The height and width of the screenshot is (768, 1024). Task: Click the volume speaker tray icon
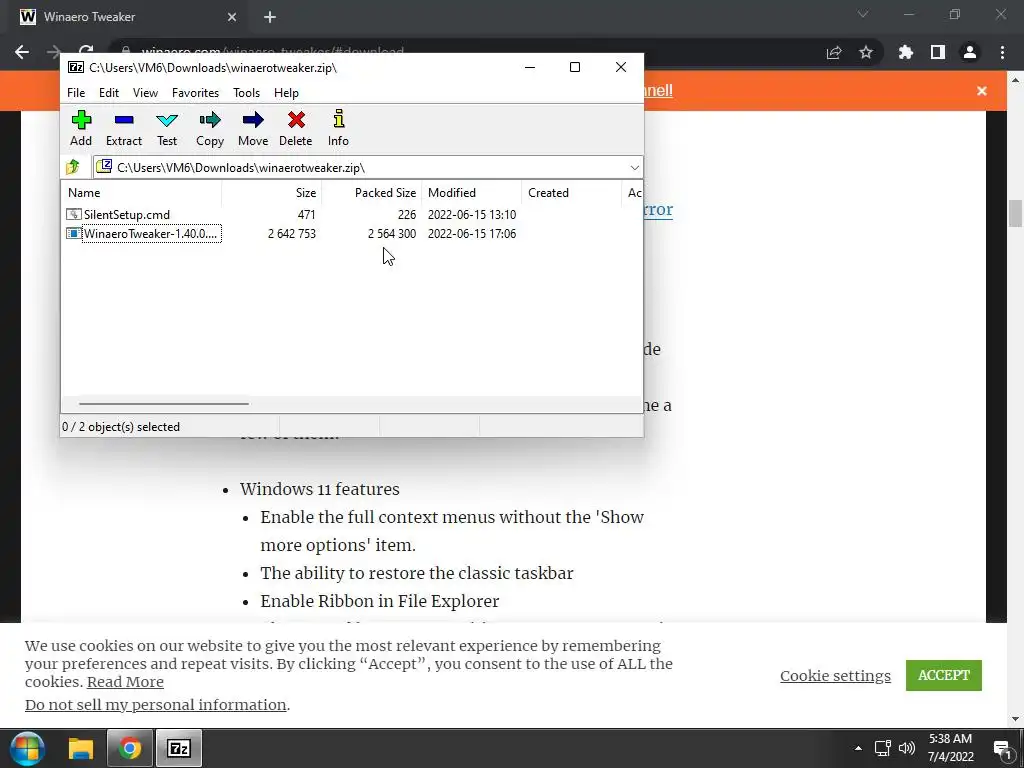906,748
